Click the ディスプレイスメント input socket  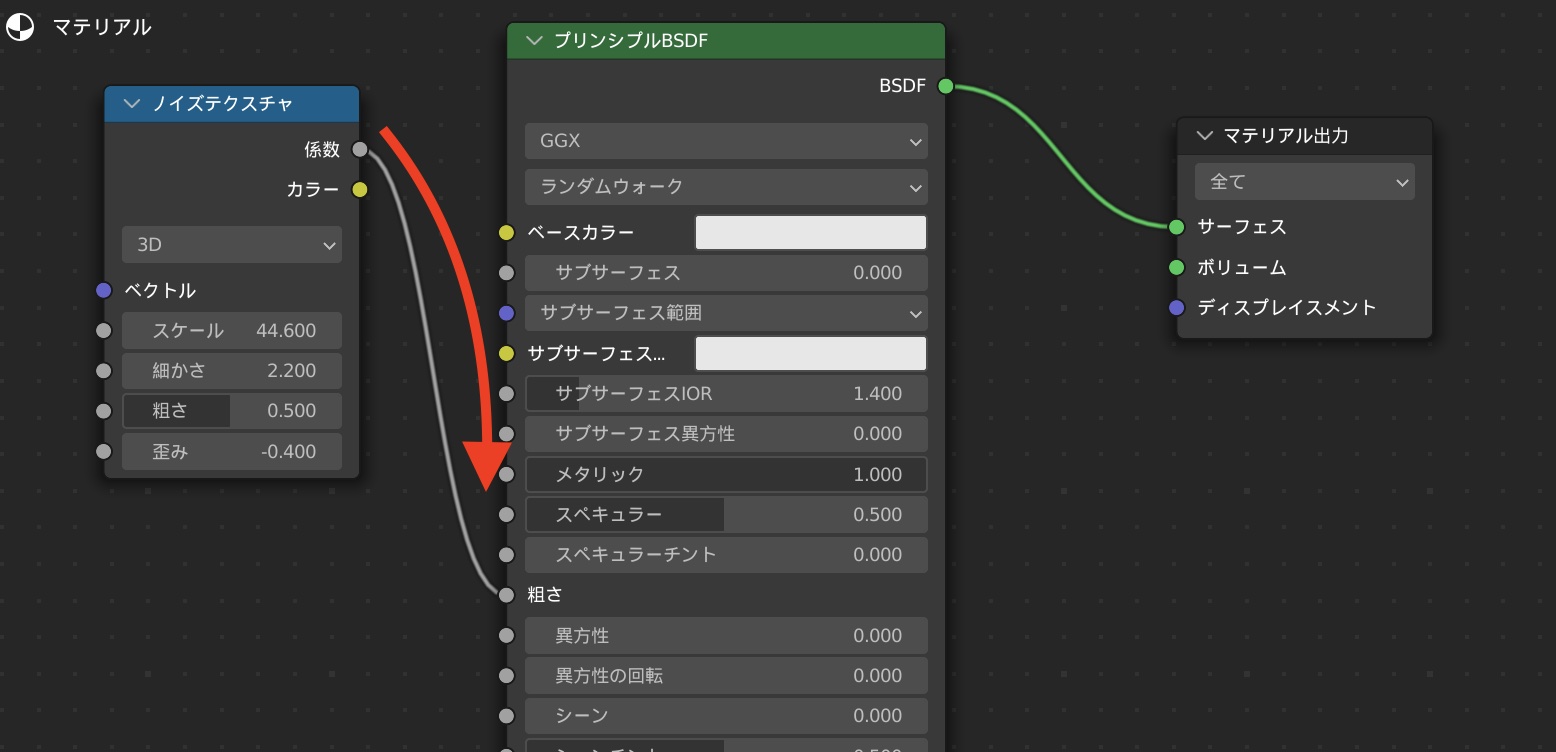pos(1177,308)
